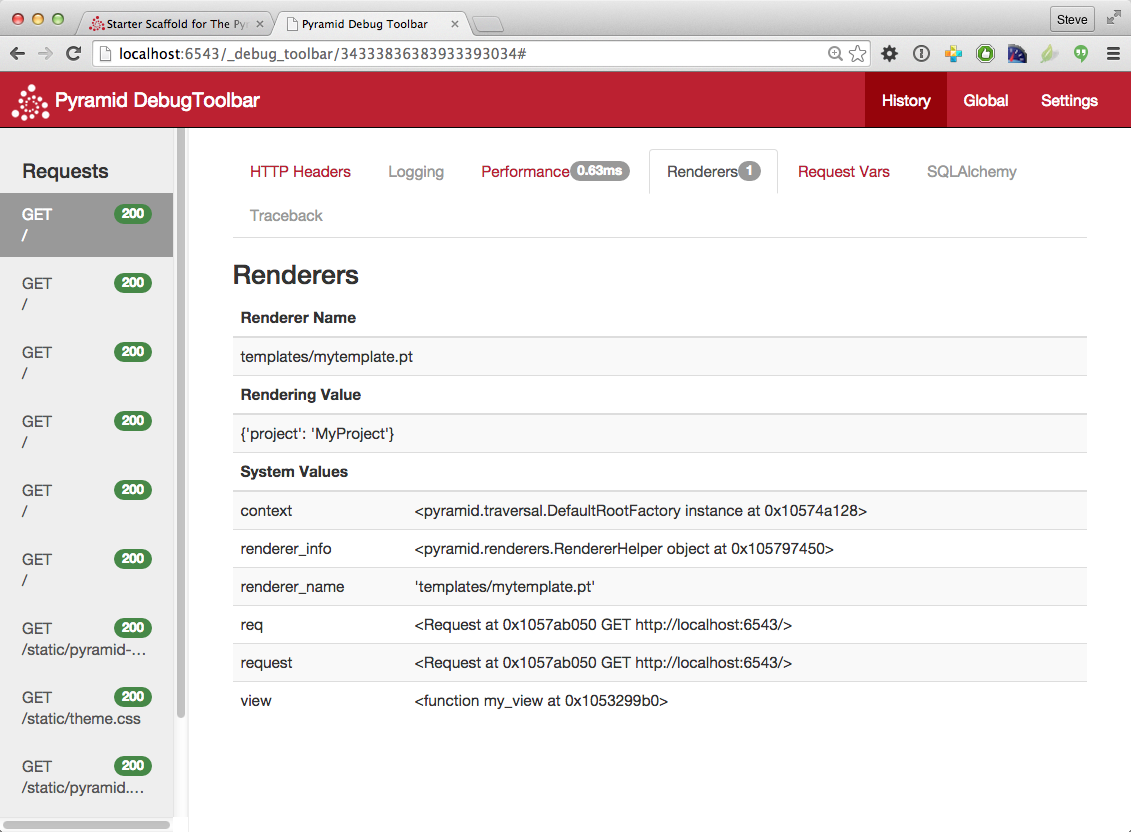Click the zoom magnifier icon in address bar
1131x832 pixels.
tap(835, 54)
